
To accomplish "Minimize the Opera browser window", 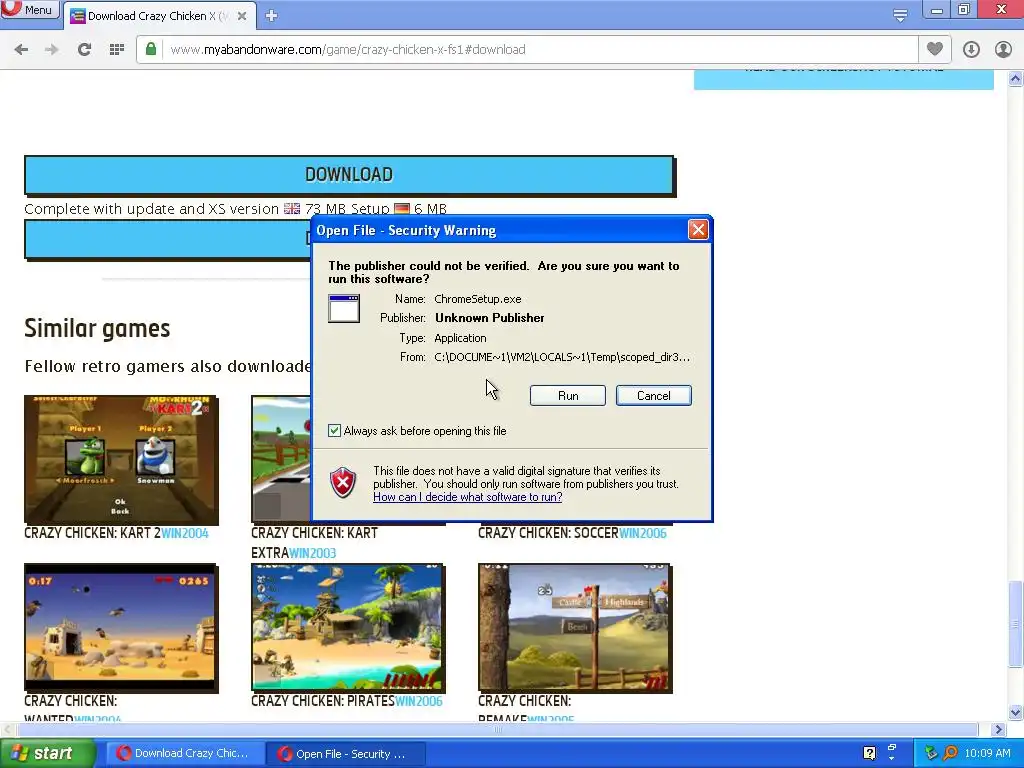I will coord(936,9).
